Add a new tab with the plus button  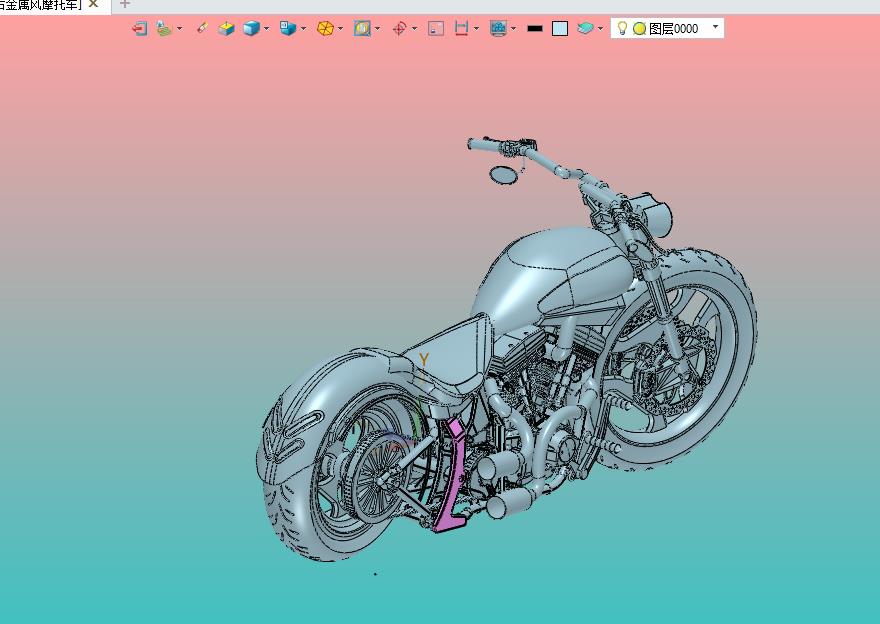(125, 4)
